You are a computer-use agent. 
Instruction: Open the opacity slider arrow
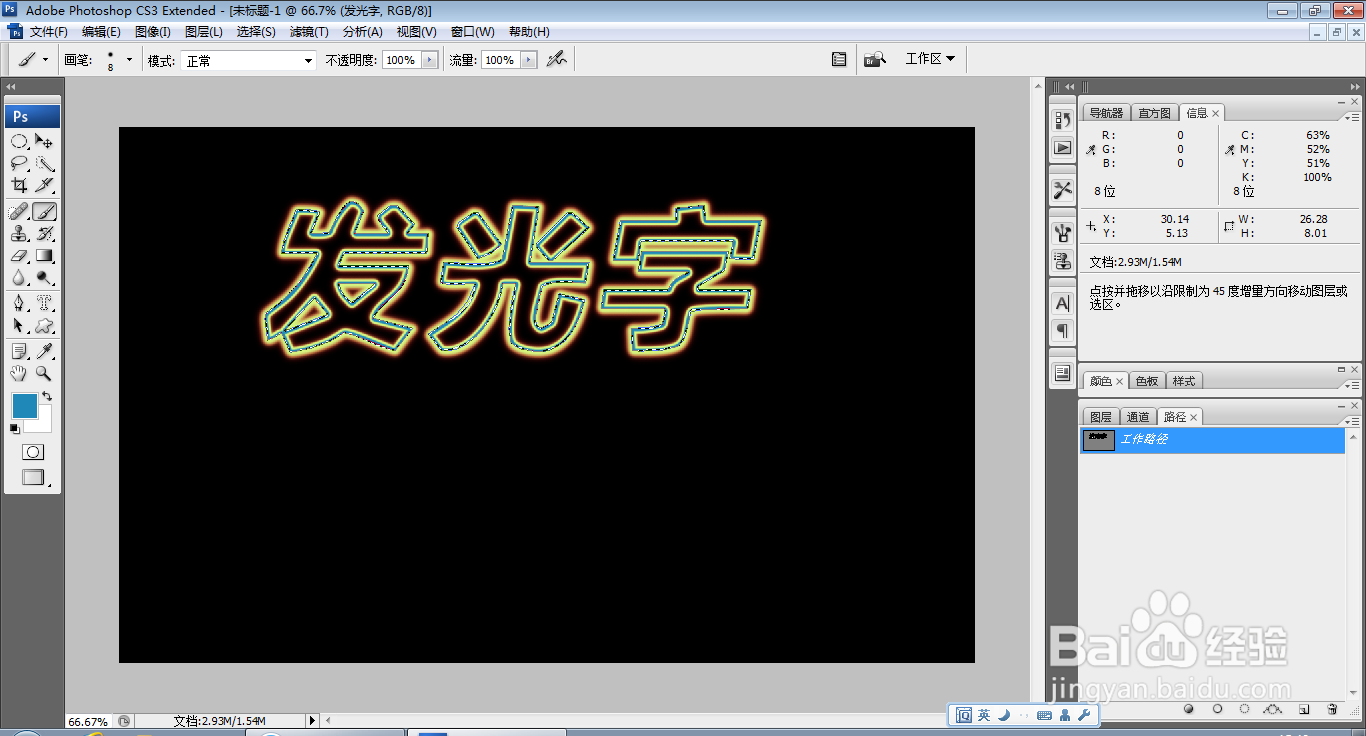430,60
